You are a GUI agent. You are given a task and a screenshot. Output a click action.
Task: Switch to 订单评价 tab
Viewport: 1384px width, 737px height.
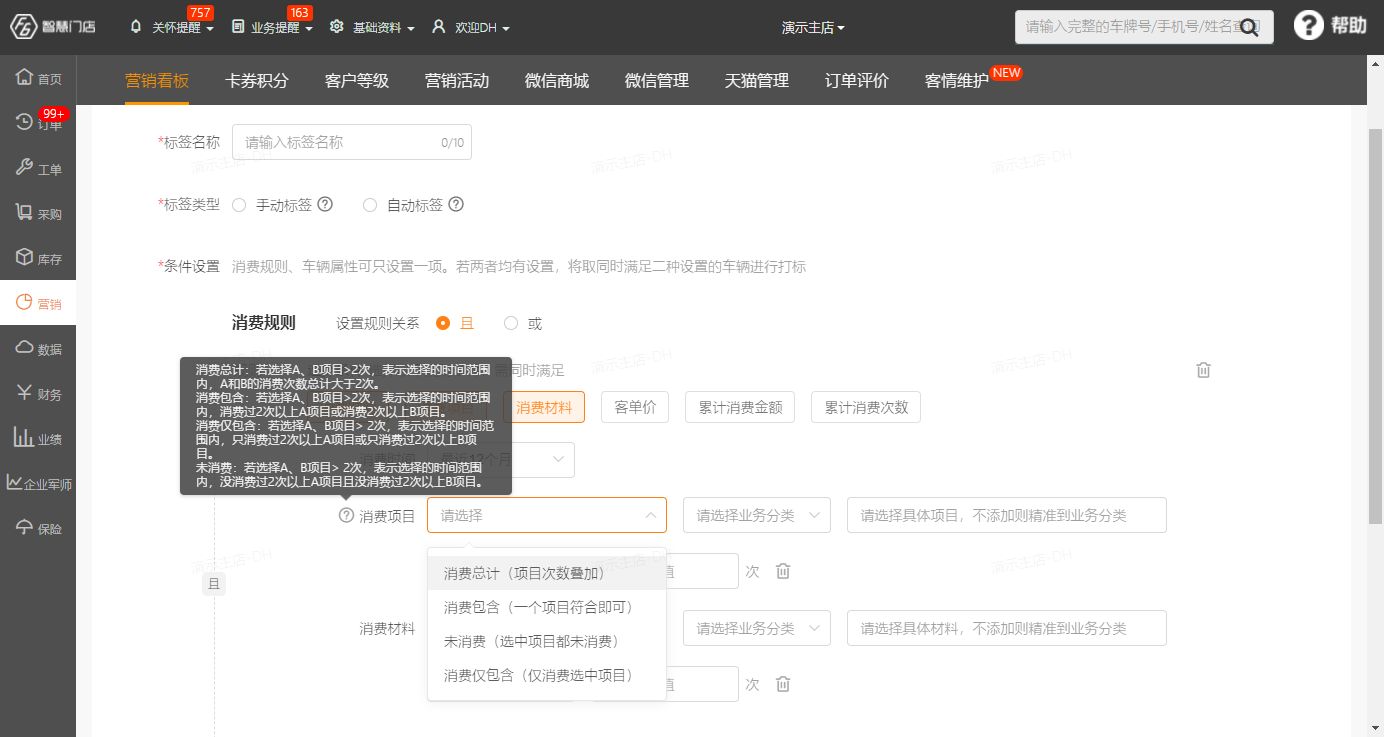(x=857, y=81)
